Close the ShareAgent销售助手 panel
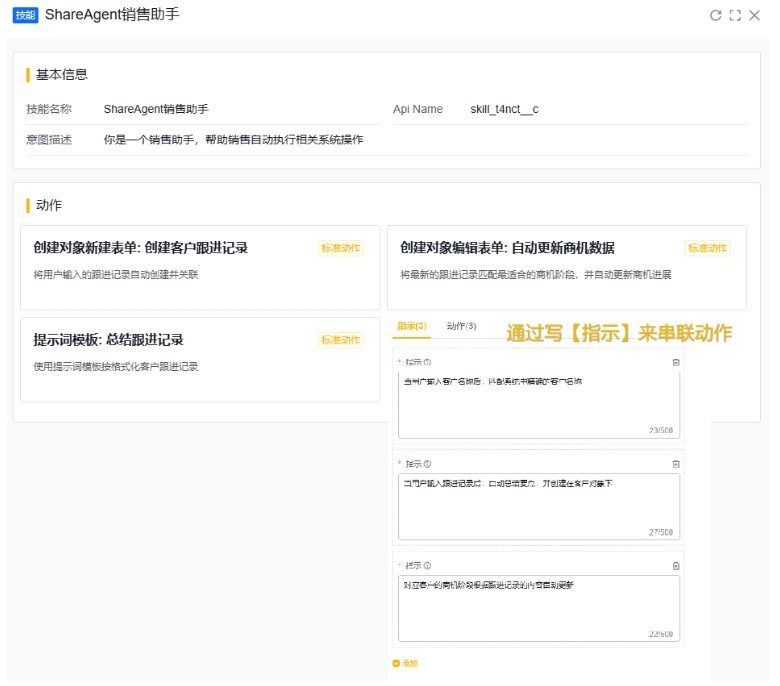Image resolution: width=780 pixels, height=686 pixels. [x=754, y=15]
